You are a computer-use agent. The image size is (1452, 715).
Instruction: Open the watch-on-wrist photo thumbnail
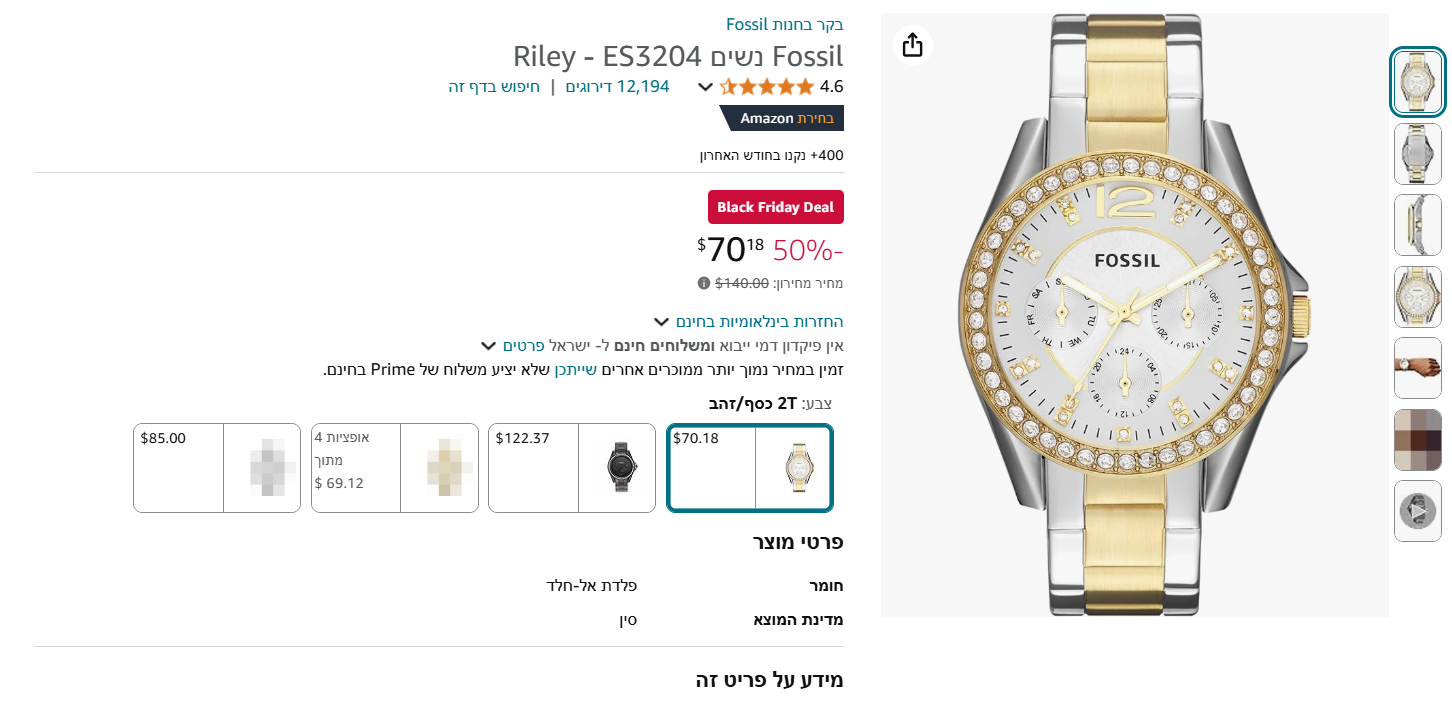pyautogui.click(x=1417, y=368)
